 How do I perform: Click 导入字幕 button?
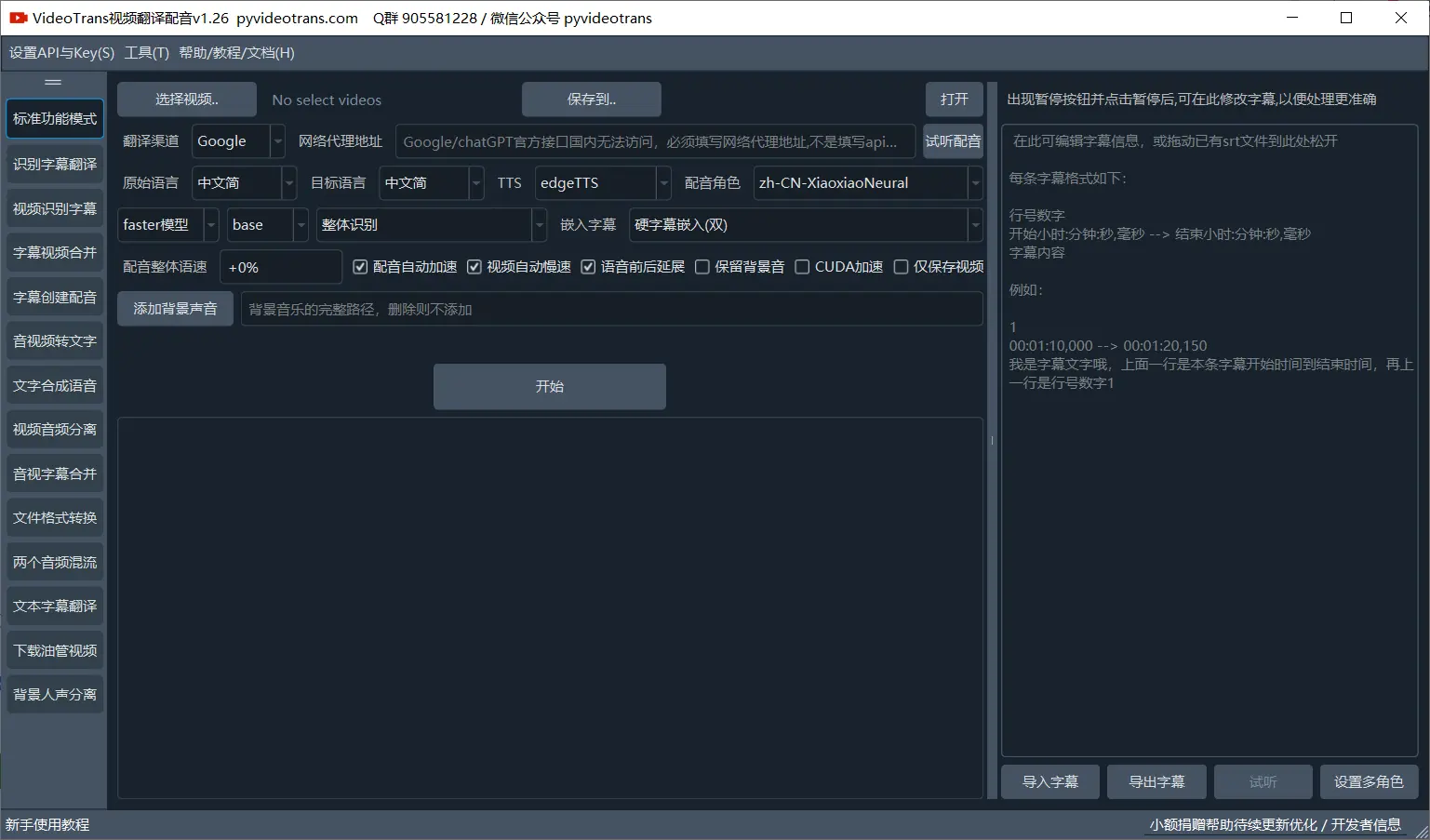click(1050, 782)
